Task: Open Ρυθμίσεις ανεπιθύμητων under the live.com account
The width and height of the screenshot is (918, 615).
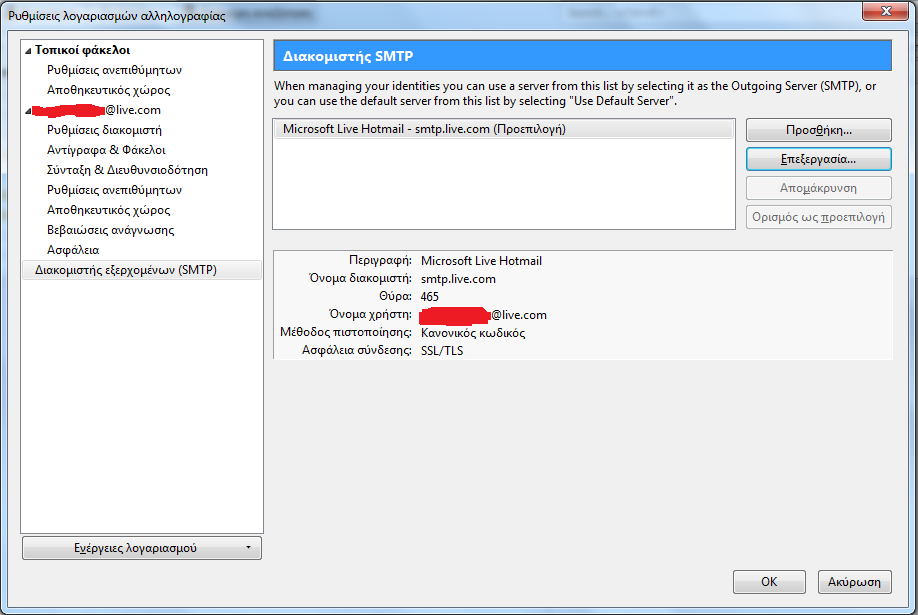Action: [x=114, y=189]
